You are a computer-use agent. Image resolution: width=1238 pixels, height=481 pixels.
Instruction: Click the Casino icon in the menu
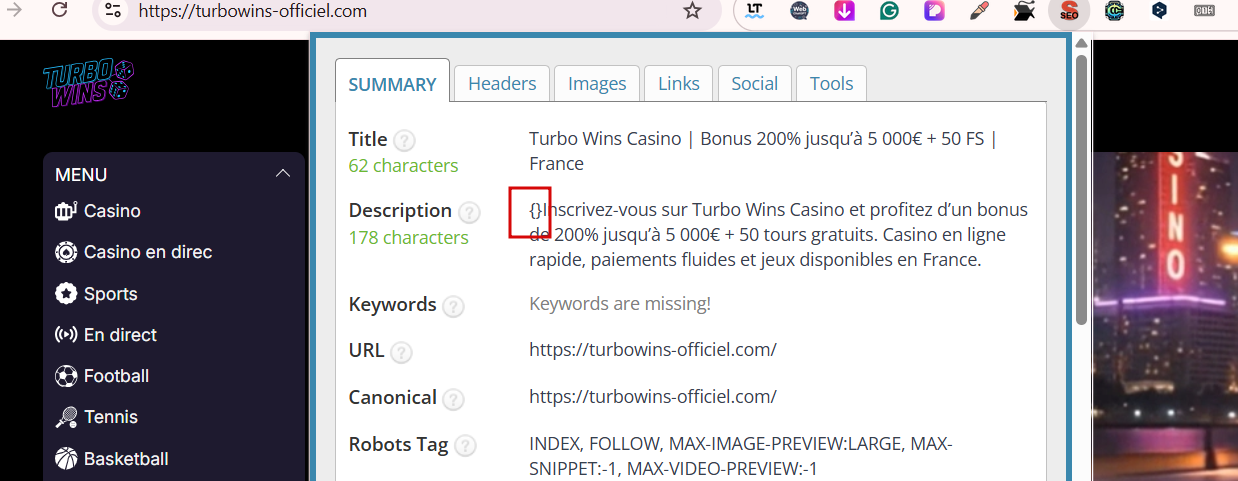click(x=66, y=211)
